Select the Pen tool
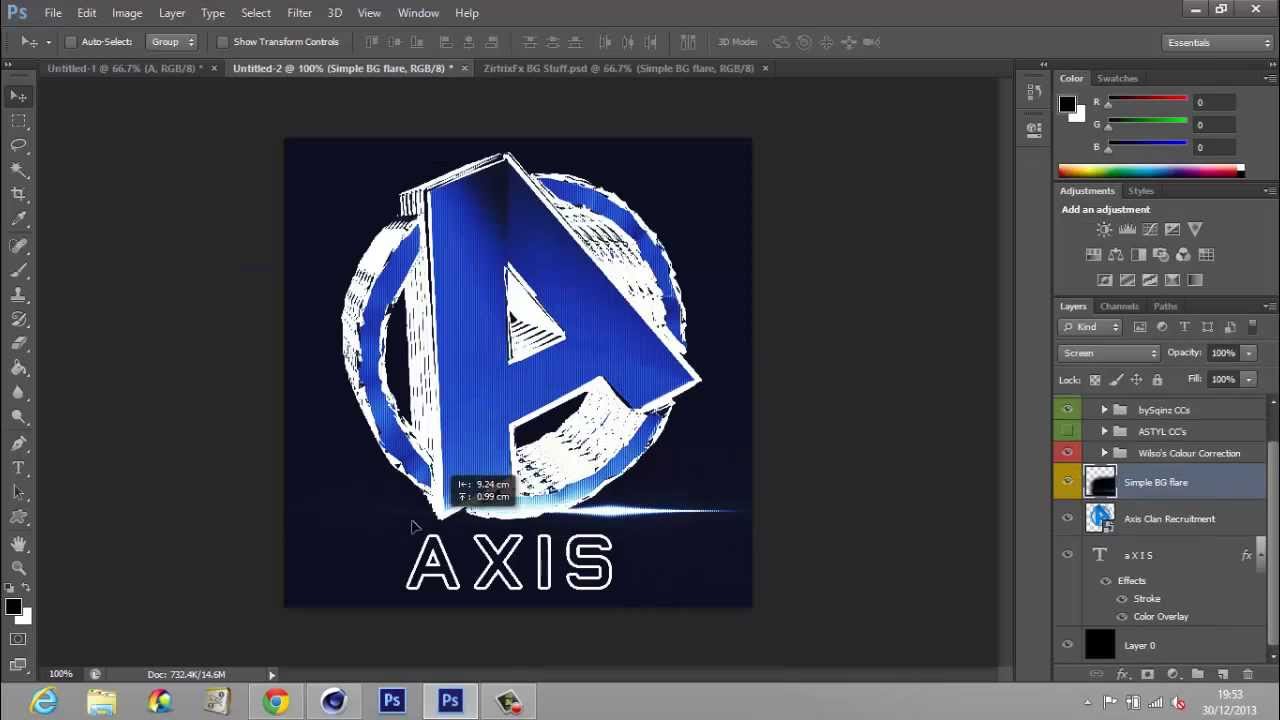This screenshot has width=1280, height=720. 19,443
